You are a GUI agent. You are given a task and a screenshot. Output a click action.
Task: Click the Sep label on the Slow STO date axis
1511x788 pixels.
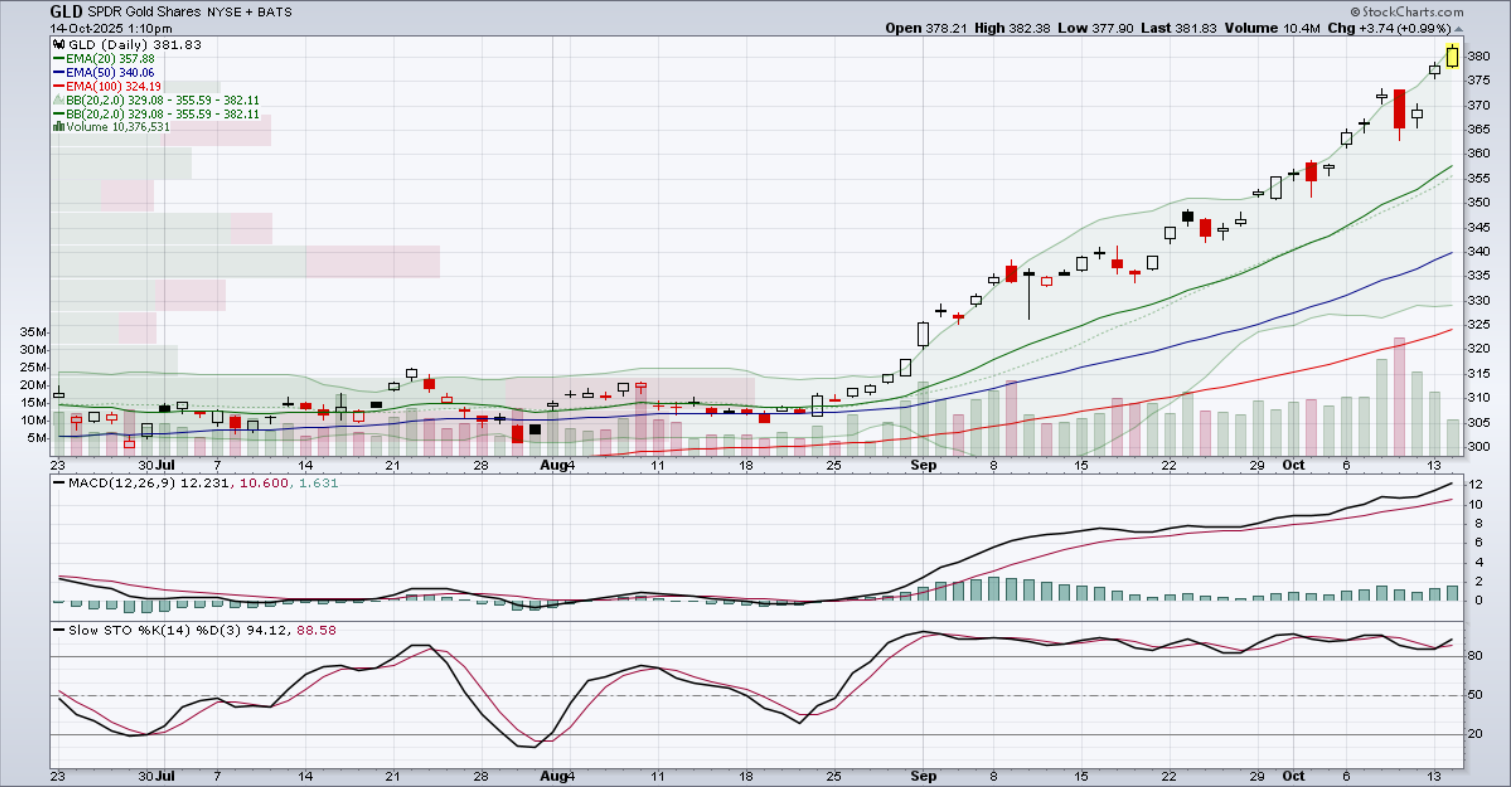923,776
